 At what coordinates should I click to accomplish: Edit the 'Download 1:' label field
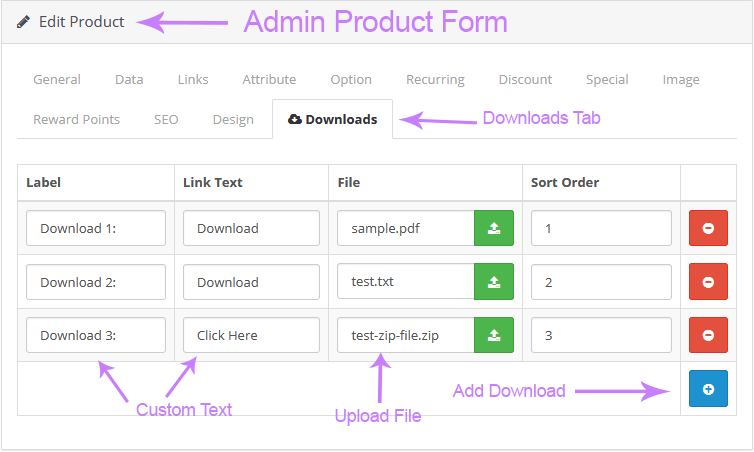pyautogui.click(x=96, y=228)
